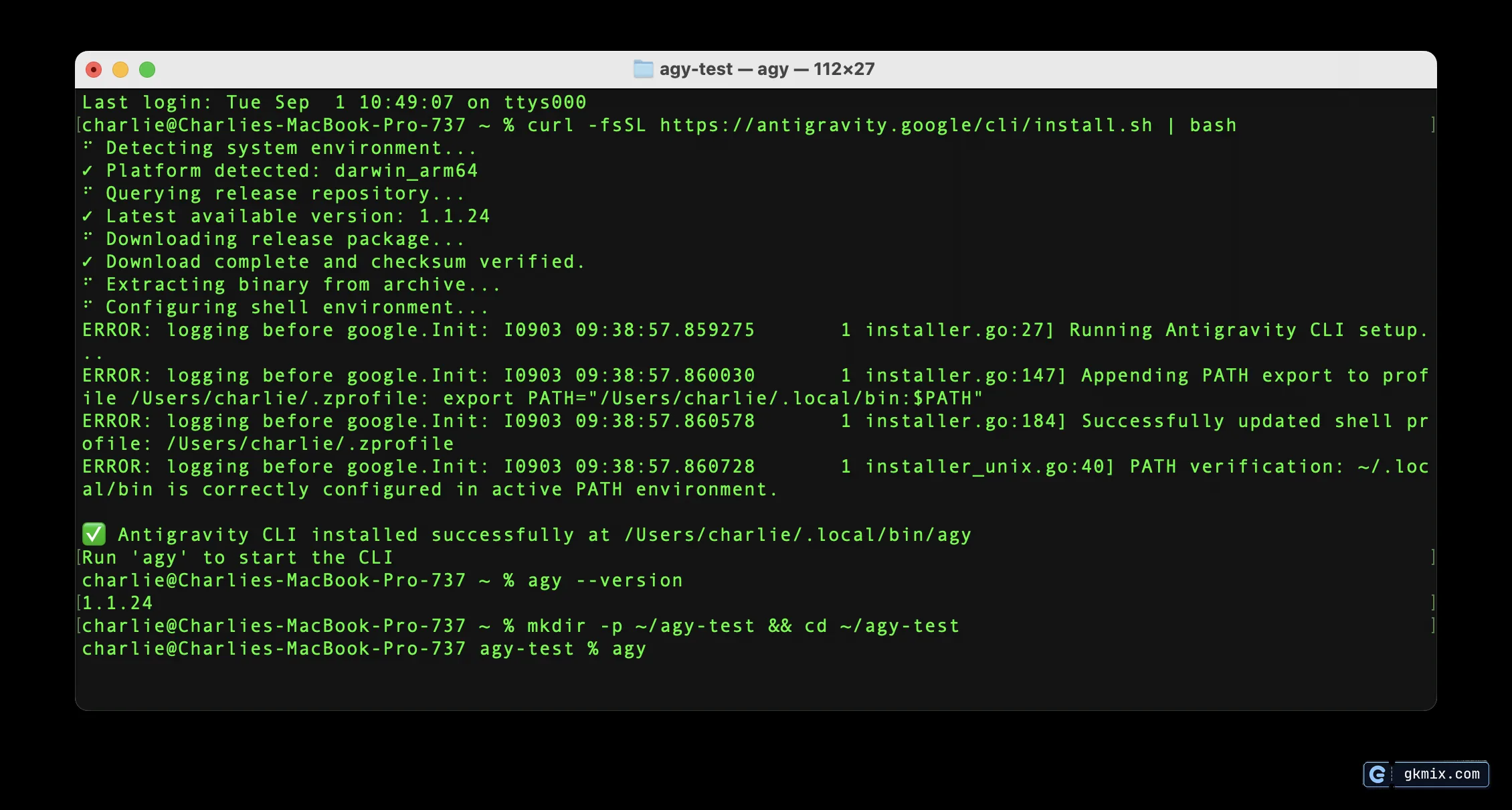This screenshot has height=810, width=1512.
Task: Click the window title 'agy-test — agy — 112×27'
Action: [x=767, y=69]
